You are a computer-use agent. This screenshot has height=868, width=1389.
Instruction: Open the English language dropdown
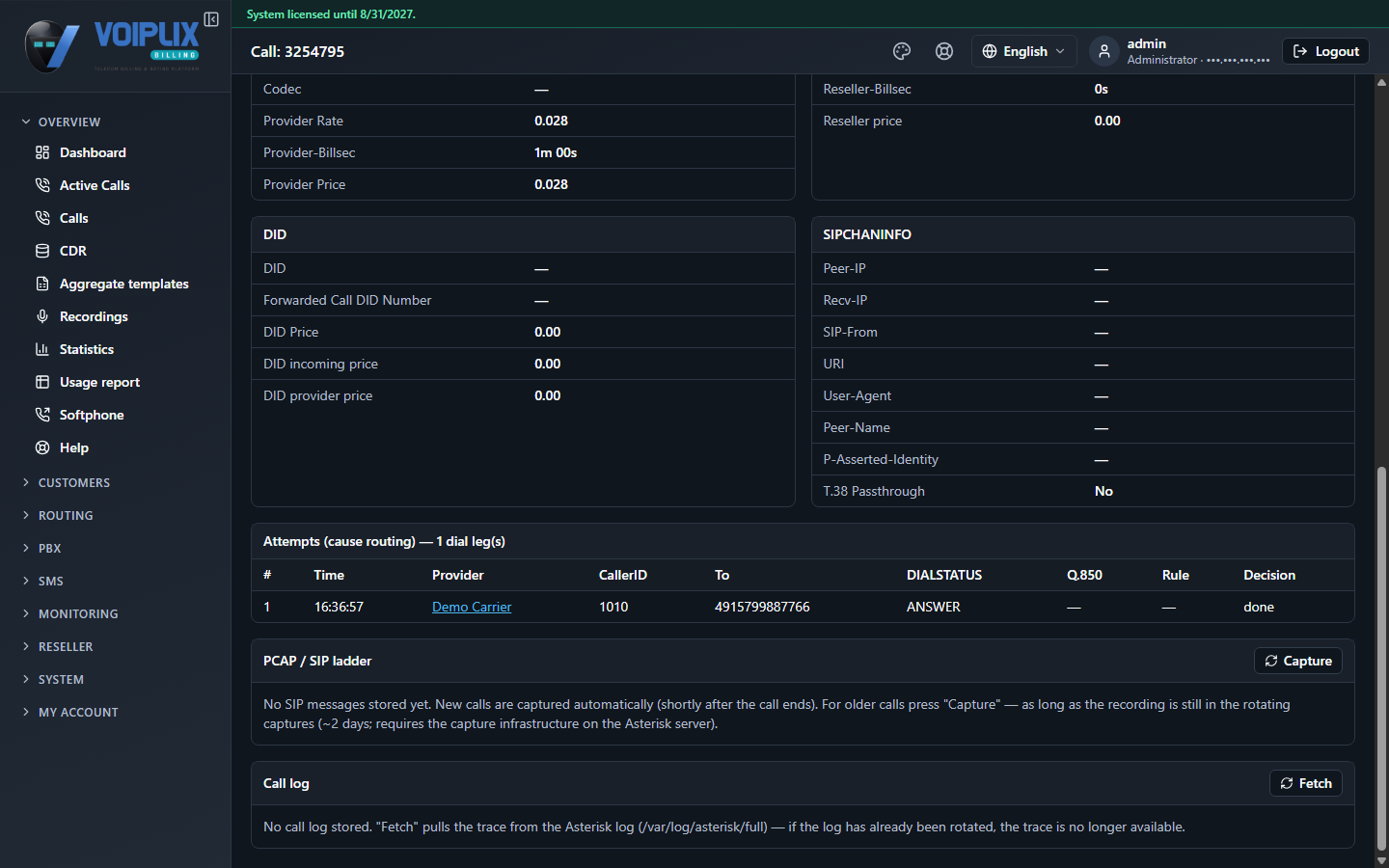(x=1023, y=51)
